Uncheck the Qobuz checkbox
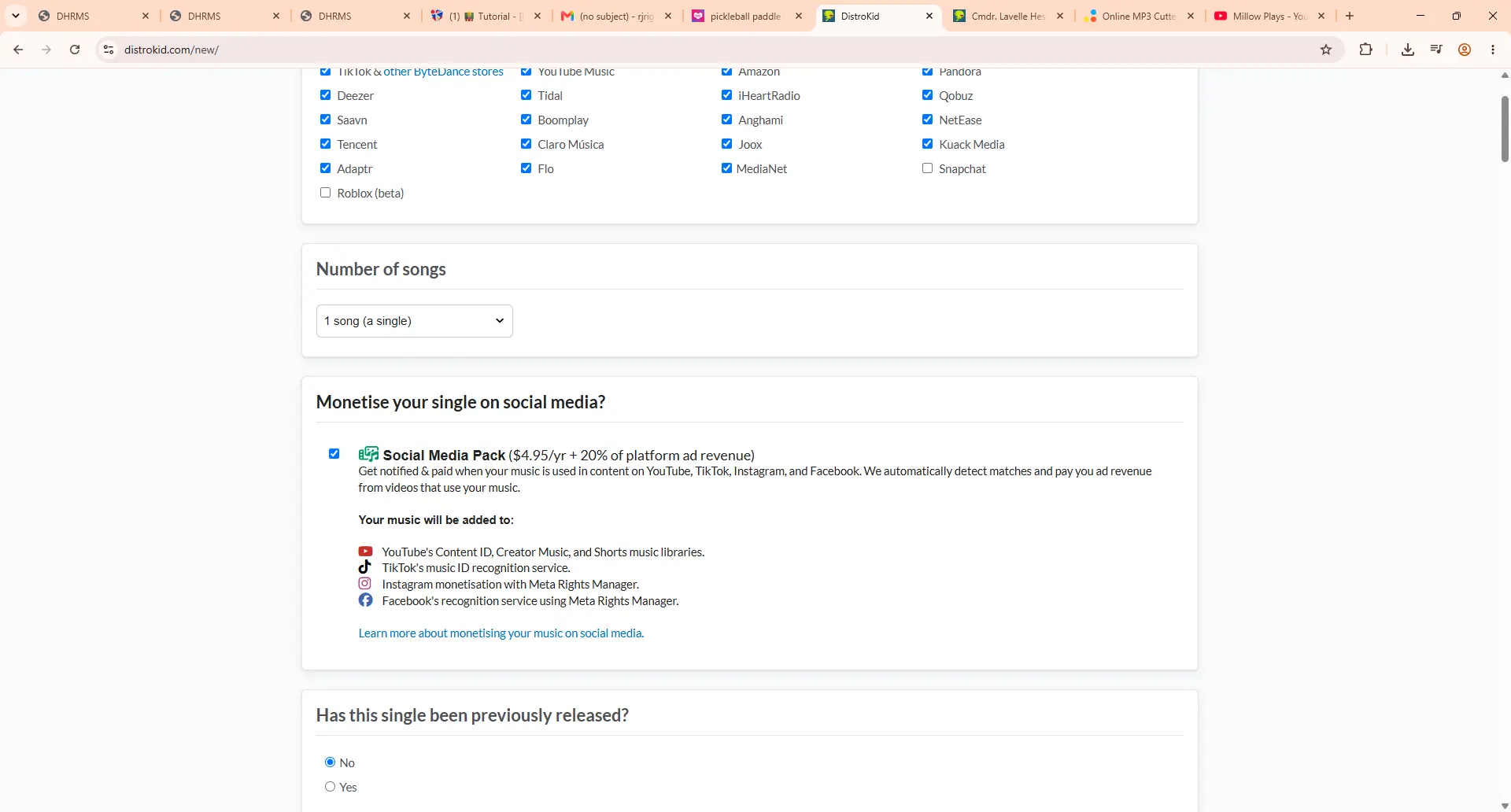The width and height of the screenshot is (1511, 812). coord(927,95)
